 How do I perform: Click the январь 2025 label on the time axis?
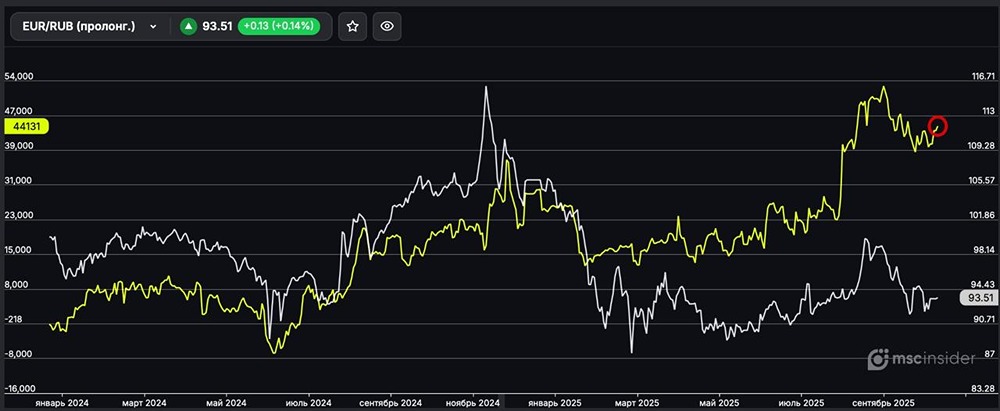point(555,403)
